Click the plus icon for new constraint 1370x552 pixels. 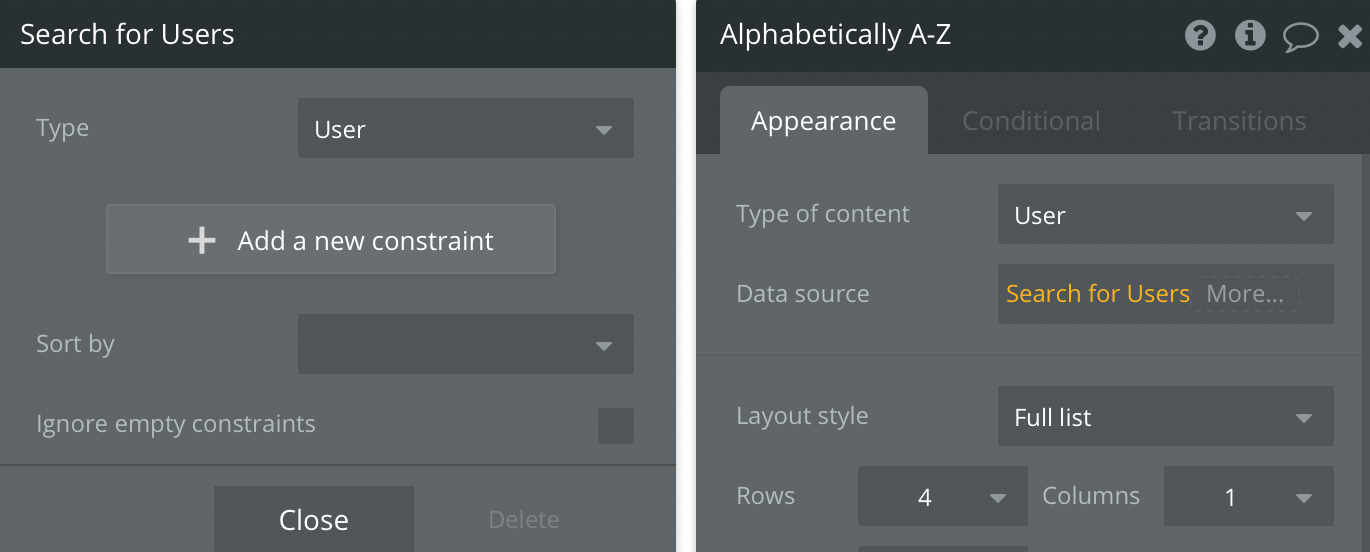[x=202, y=240]
